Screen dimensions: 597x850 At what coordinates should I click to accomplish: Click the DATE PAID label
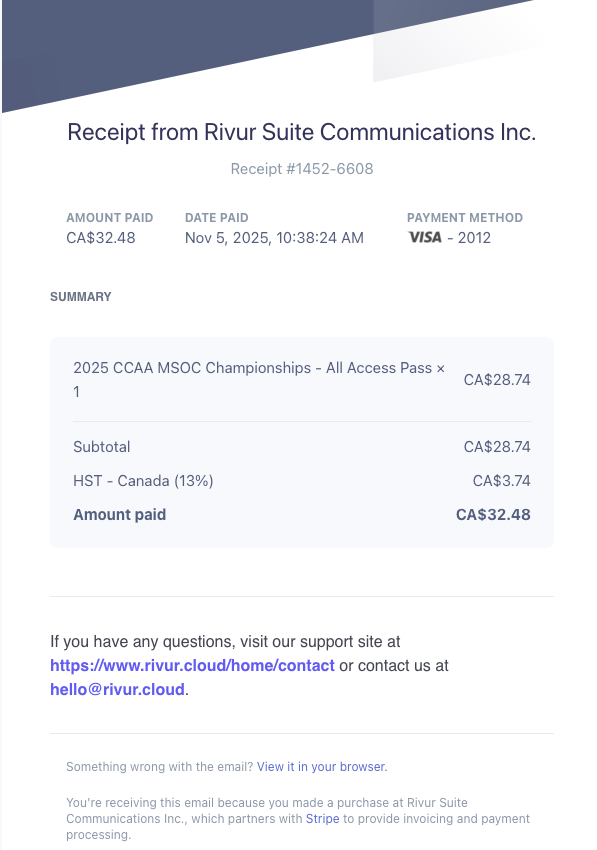(x=216, y=217)
